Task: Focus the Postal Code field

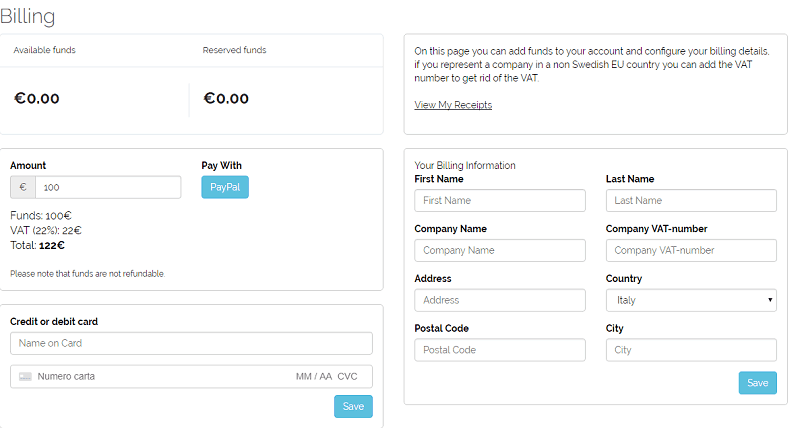Action: tap(500, 350)
